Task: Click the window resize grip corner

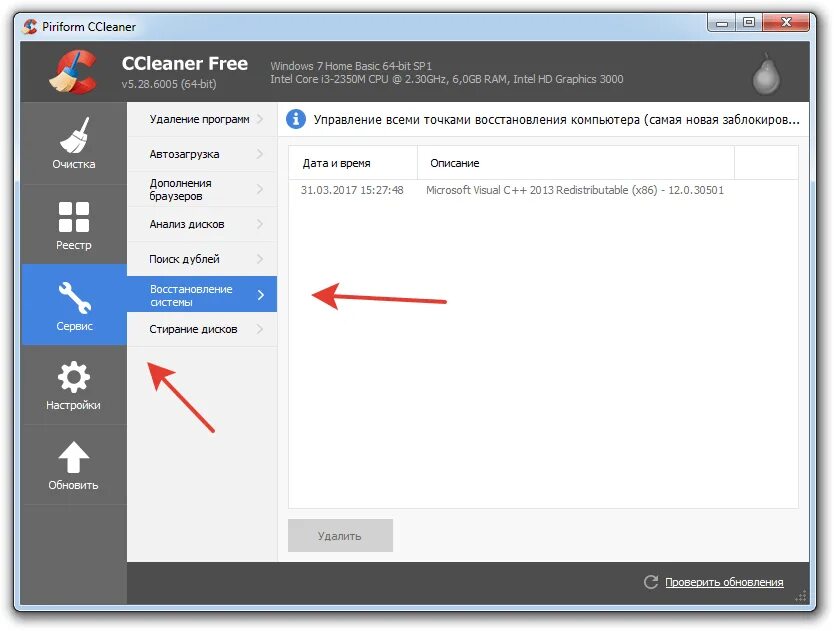Action: pyautogui.click(x=801, y=596)
